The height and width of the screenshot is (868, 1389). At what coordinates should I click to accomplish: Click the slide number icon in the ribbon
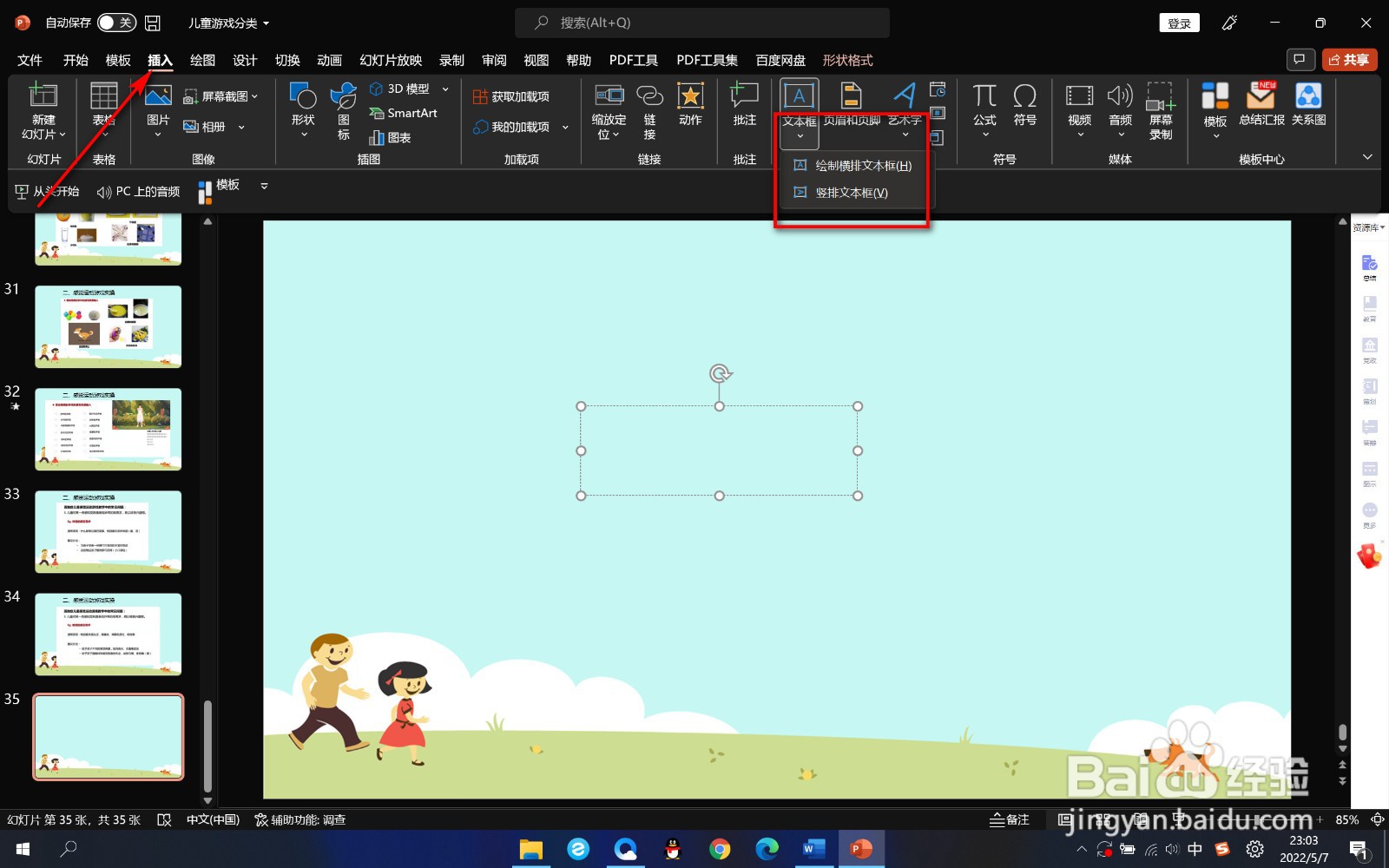click(x=938, y=113)
